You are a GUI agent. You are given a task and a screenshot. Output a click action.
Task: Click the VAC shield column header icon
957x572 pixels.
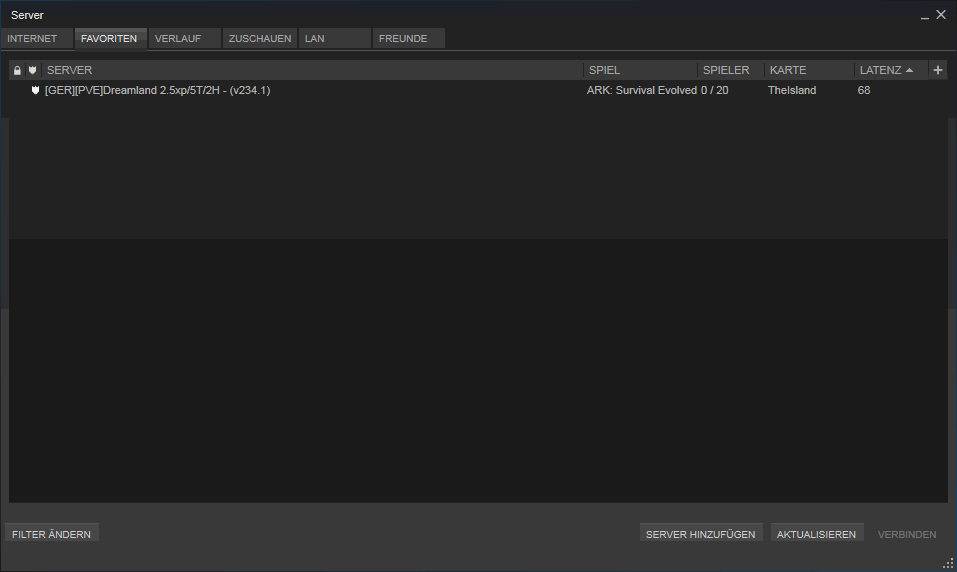point(33,70)
